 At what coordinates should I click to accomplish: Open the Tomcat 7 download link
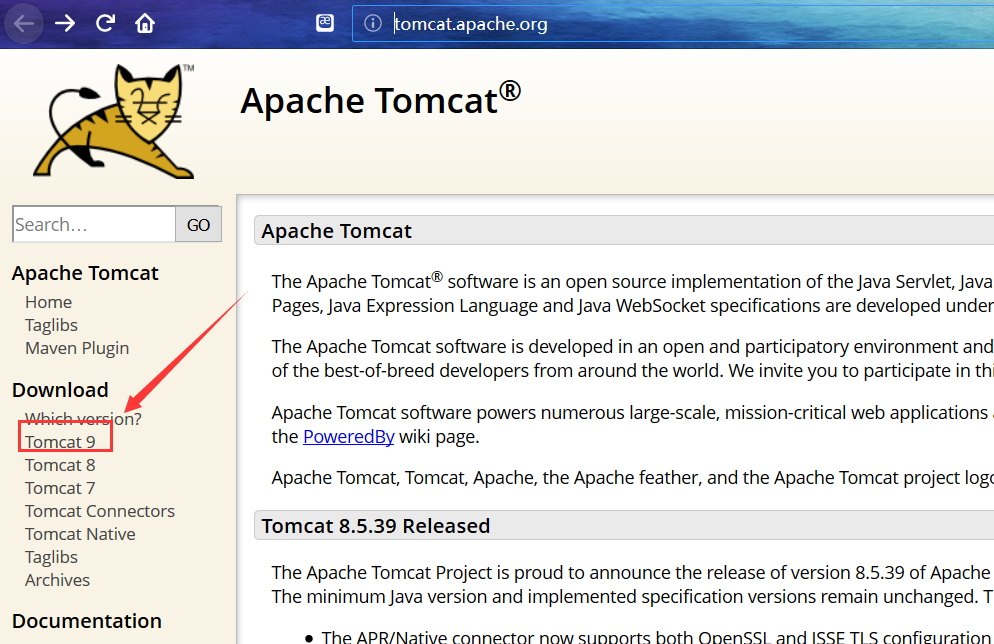60,488
